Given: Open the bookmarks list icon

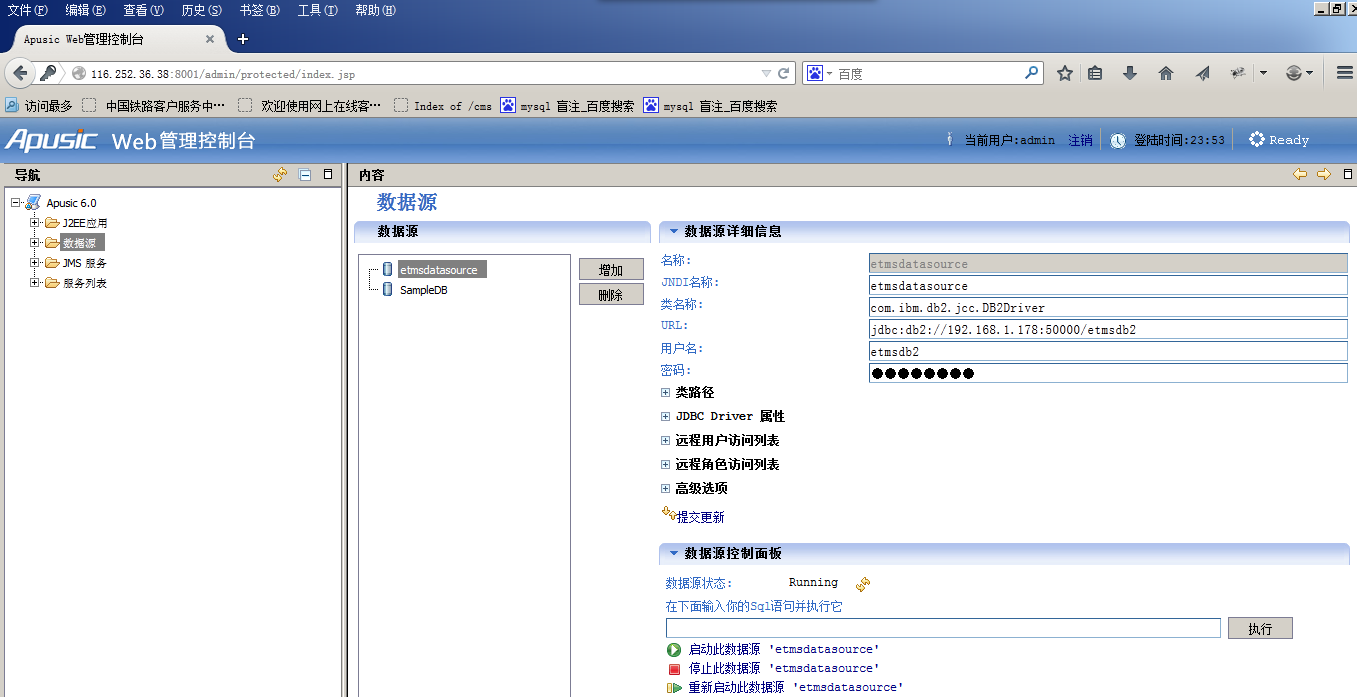Looking at the screenshot, I should (1096, 73).
